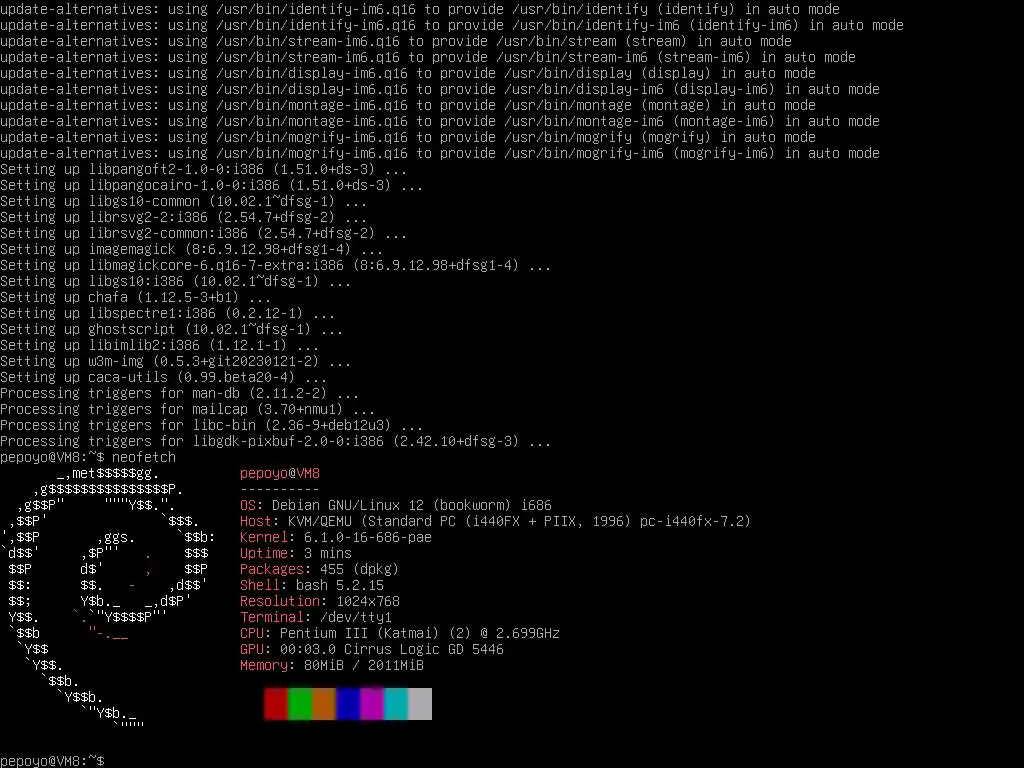This screenshot has width=1024, height=768.
Task: Click the magenta color block in the palette
Action: (372, 704)
